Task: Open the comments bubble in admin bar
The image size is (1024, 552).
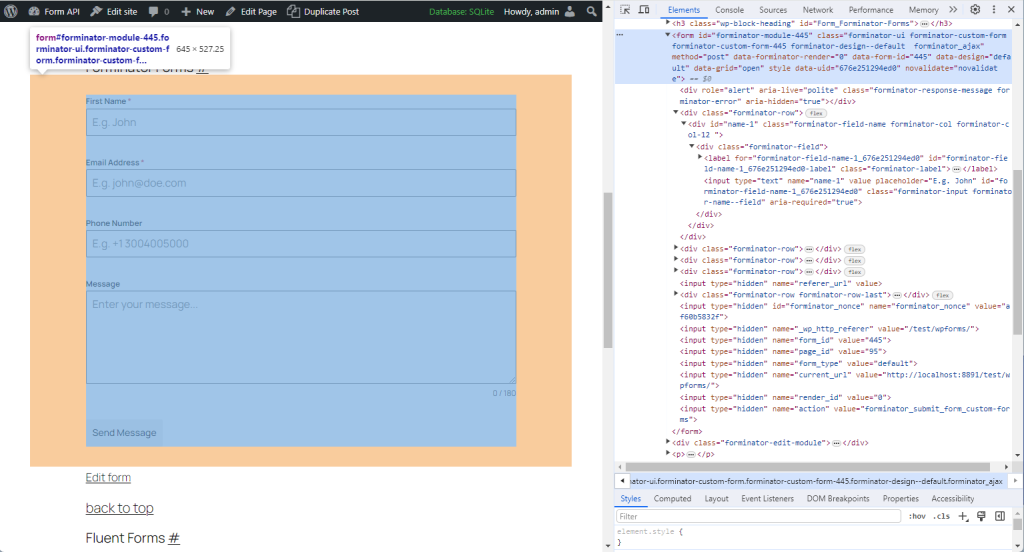Action: click(158, 11)
